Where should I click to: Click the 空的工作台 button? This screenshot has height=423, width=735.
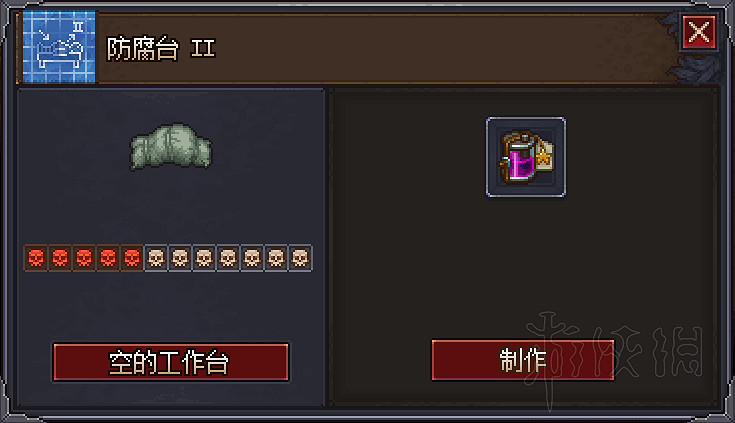(171, 362)
